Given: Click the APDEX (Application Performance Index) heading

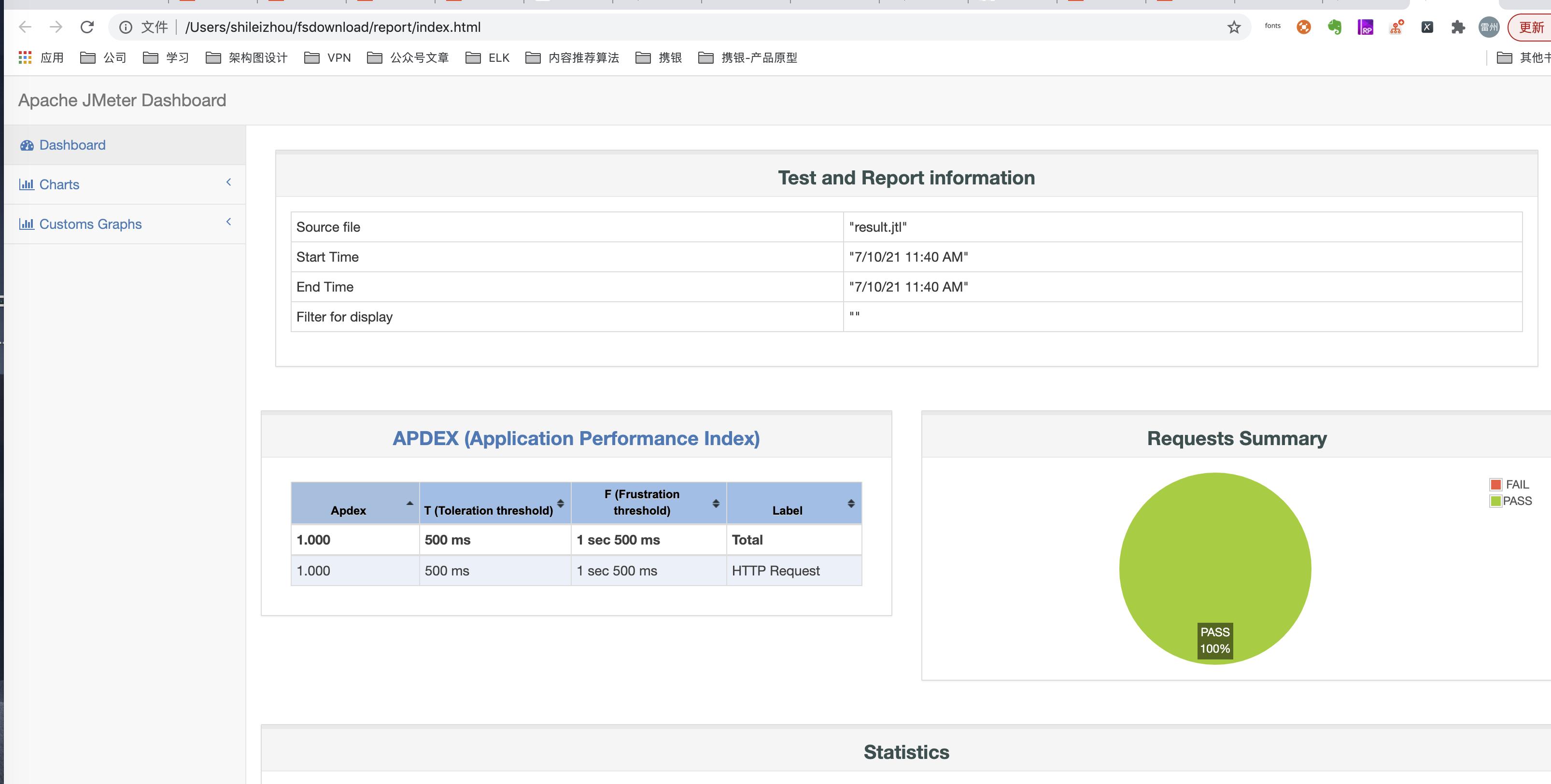Looking at the screenshot, I should 576,438.
